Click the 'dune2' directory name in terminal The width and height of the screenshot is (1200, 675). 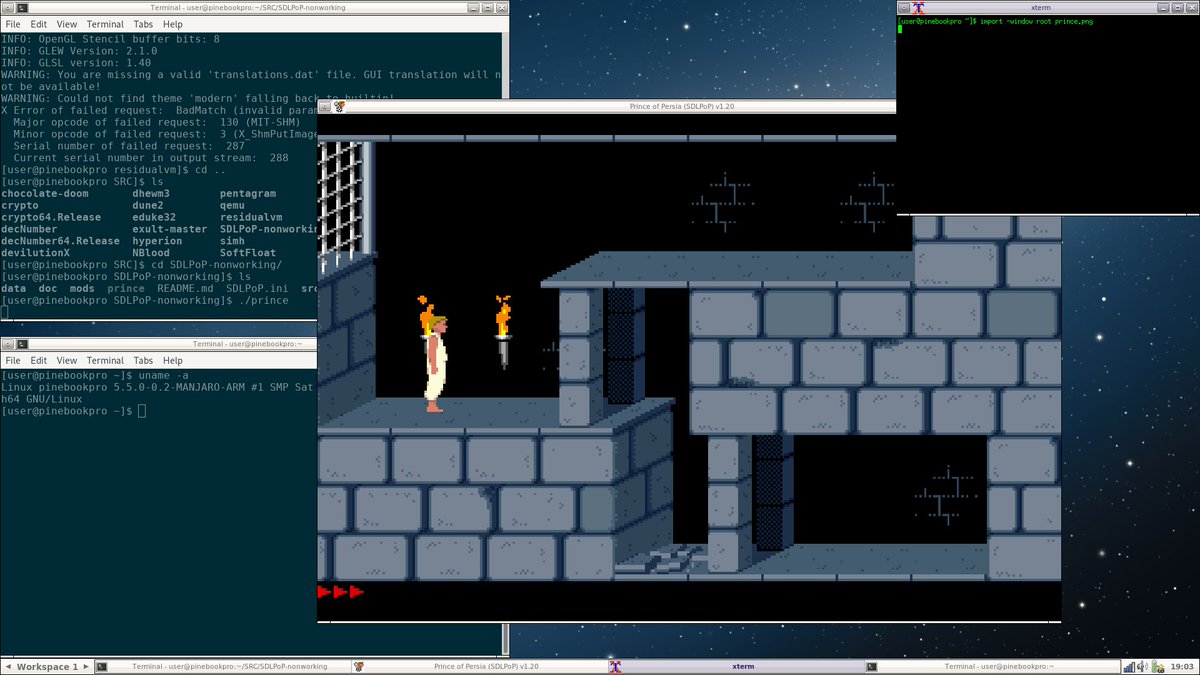[148, 205]
